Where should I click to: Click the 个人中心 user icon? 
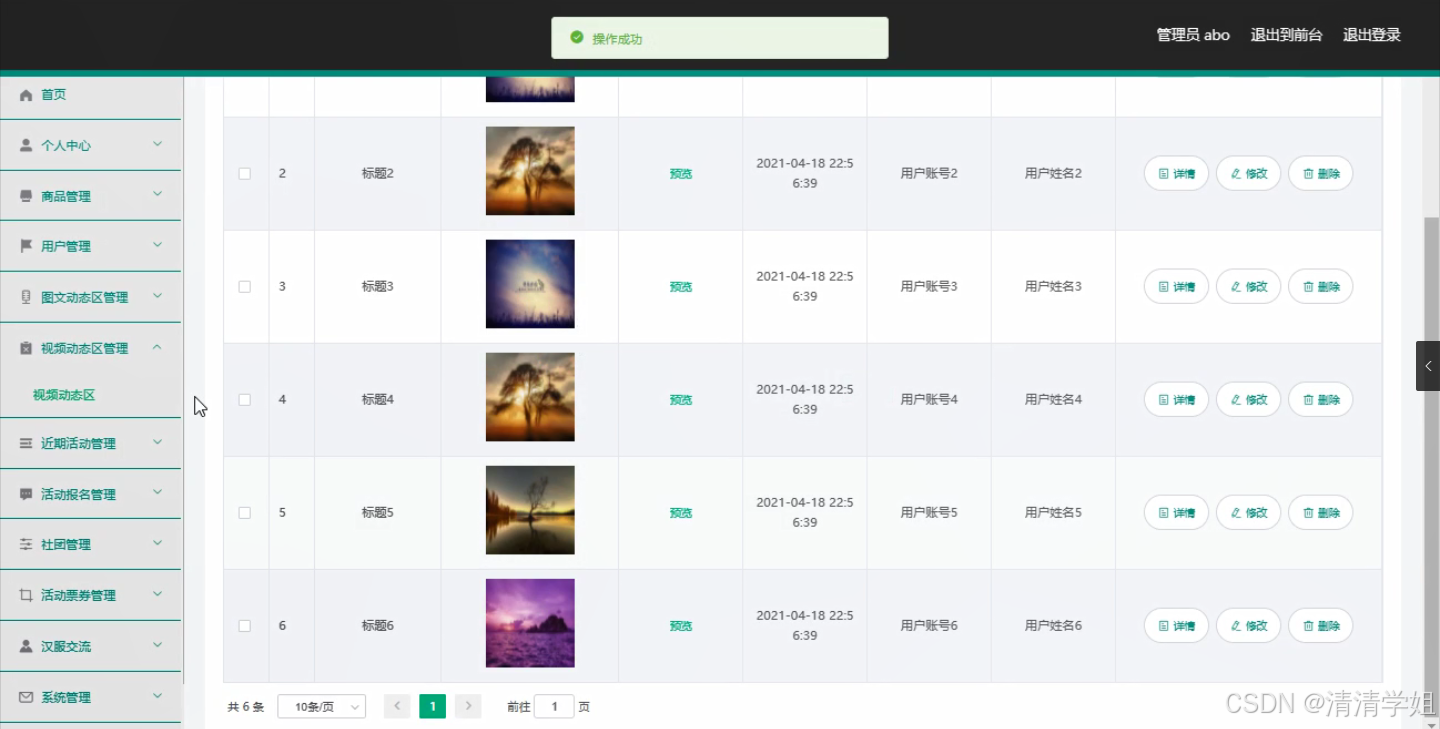pyautogui.click(x=27, y=144)
